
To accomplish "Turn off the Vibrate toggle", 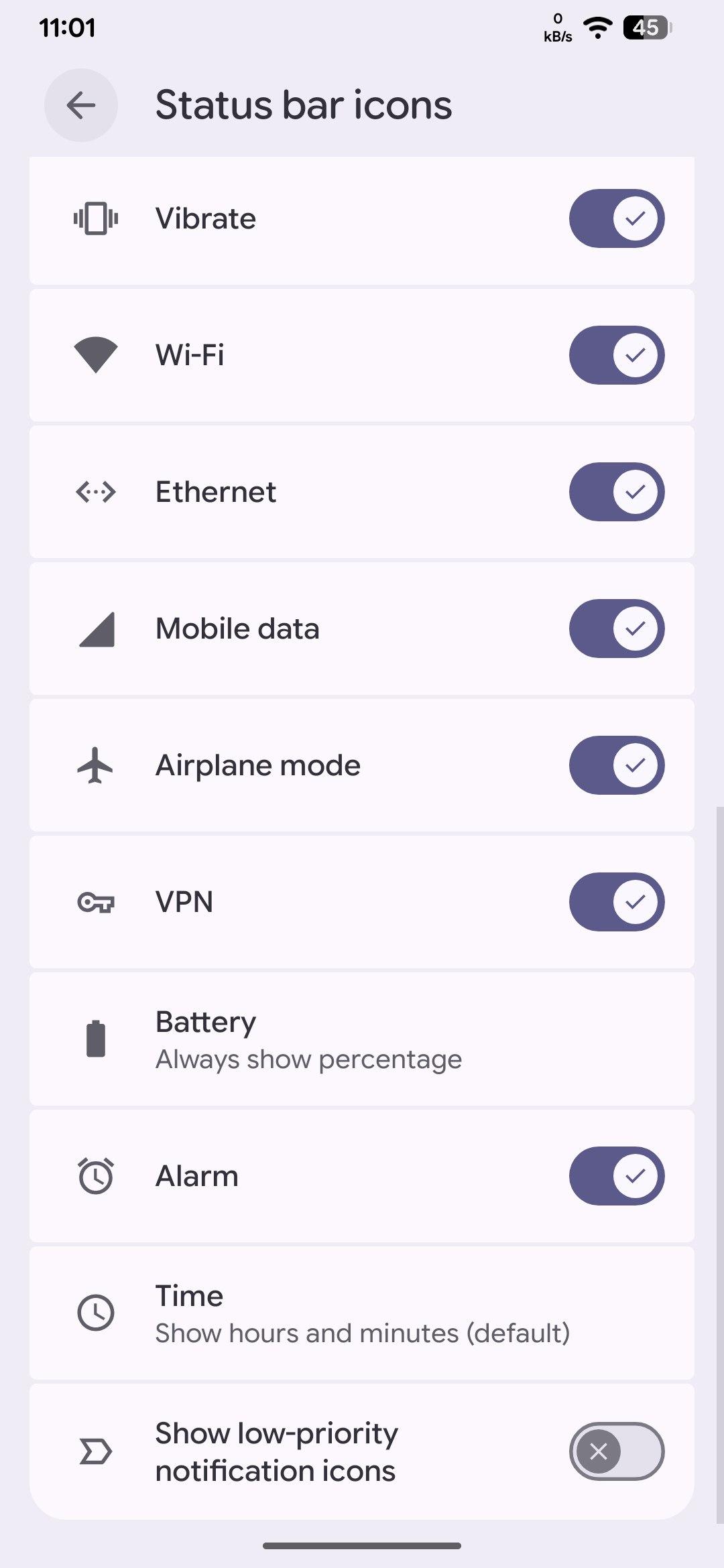I will click(617, 218).
